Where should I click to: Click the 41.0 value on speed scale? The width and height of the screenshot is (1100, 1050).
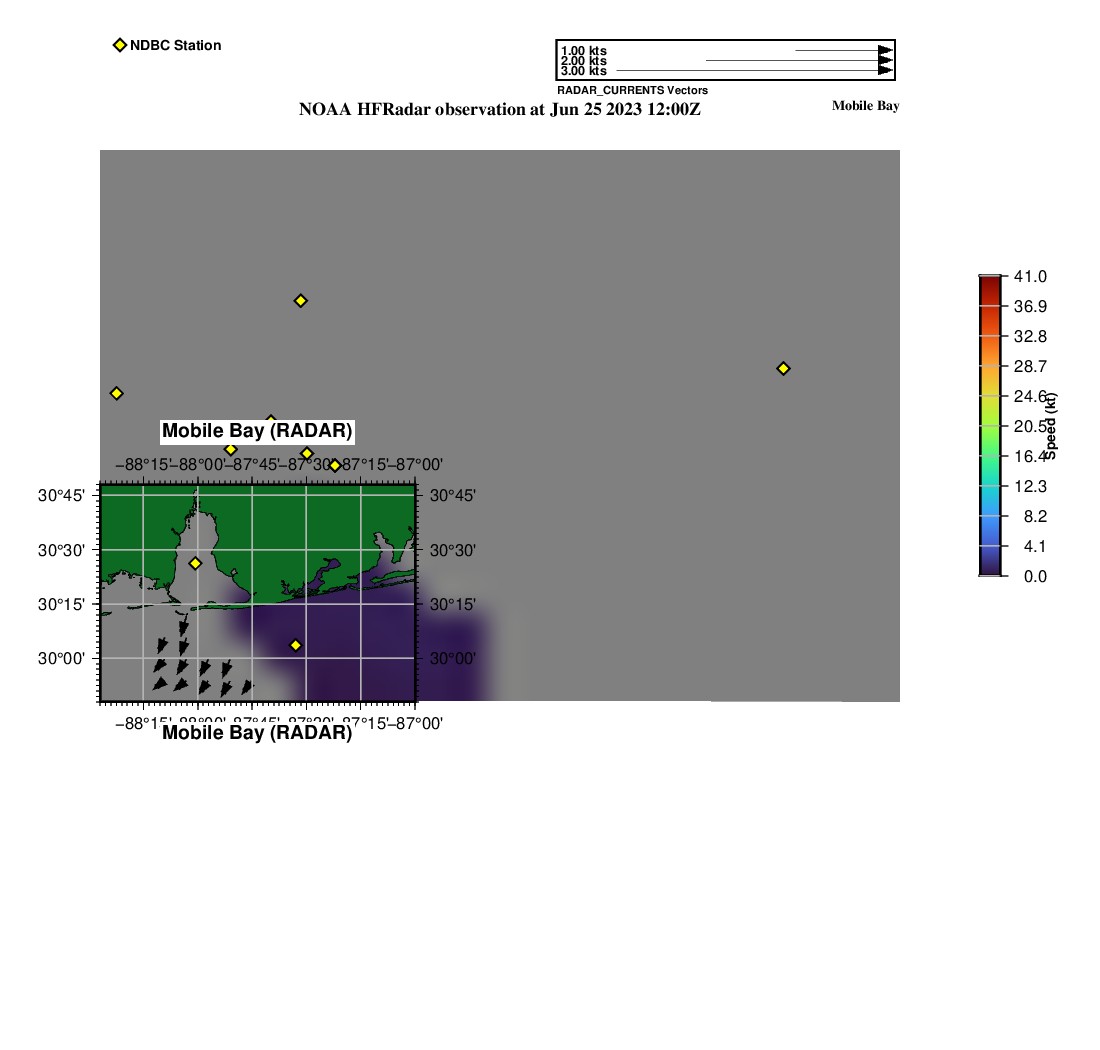coord(1029,277)
